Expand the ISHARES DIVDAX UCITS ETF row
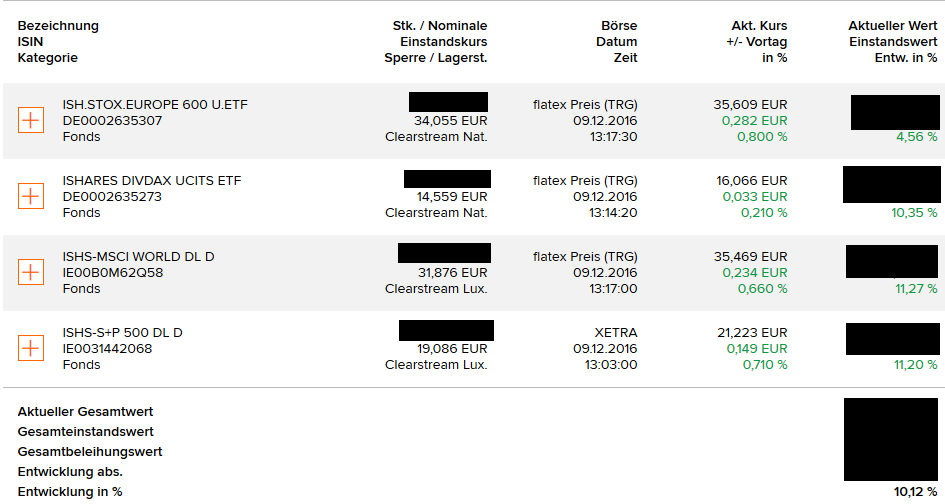 31,197
